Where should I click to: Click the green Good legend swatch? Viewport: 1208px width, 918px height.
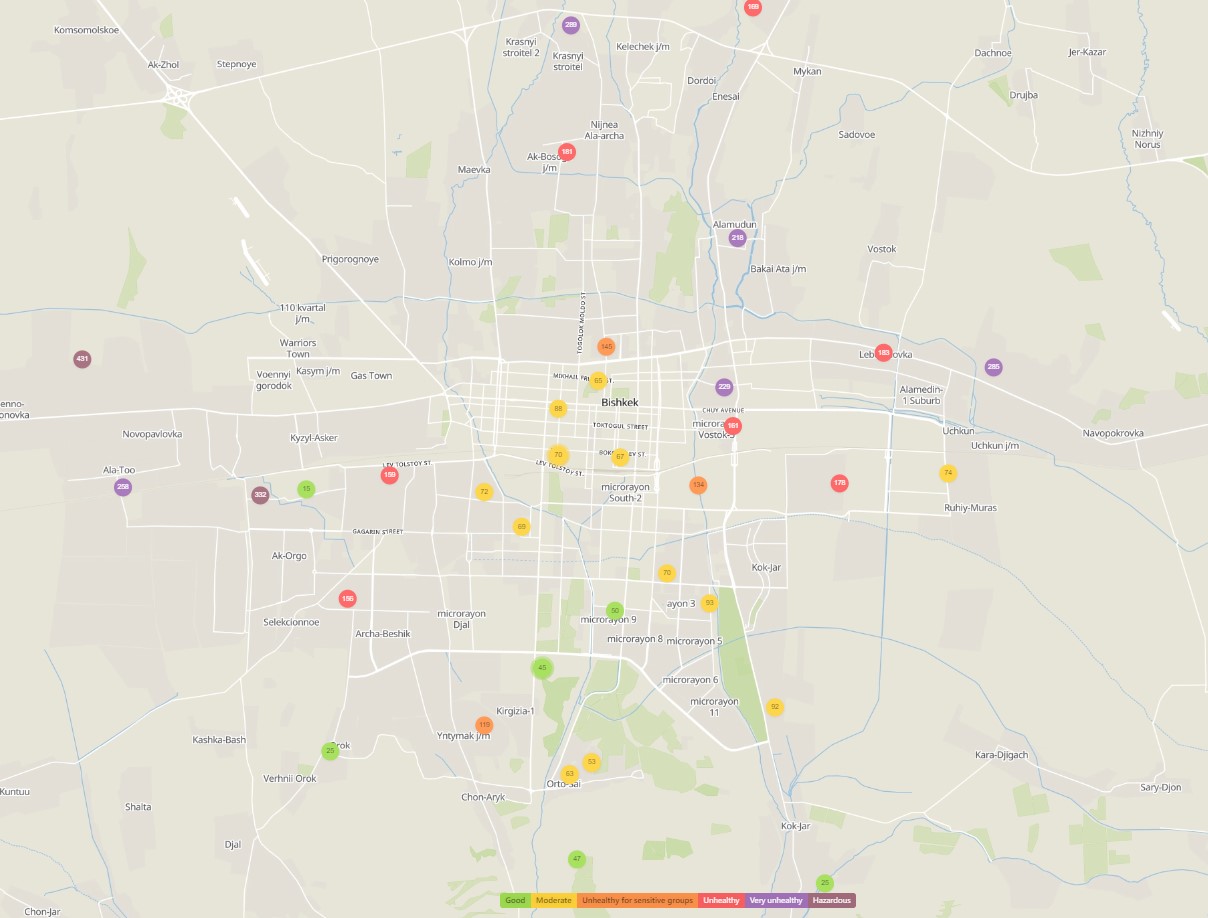pyautogui.click(x=514, y=900)
